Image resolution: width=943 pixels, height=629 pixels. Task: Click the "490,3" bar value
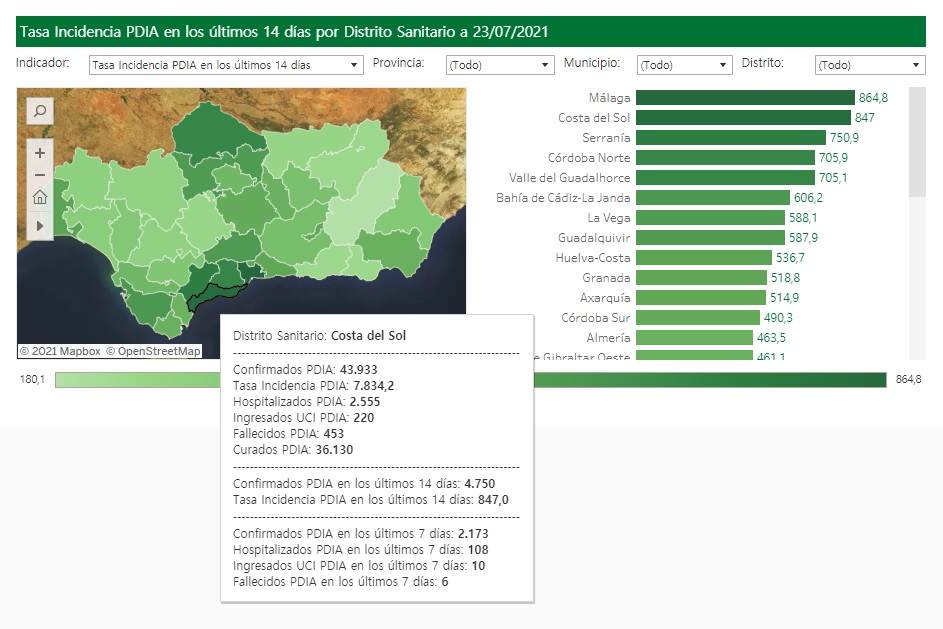tap(778, 318)
